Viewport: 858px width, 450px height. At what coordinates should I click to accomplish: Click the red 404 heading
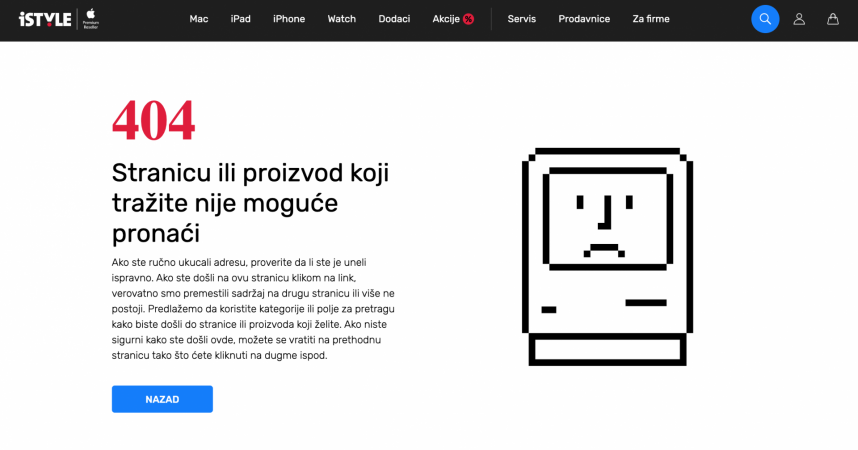(153, 120)
